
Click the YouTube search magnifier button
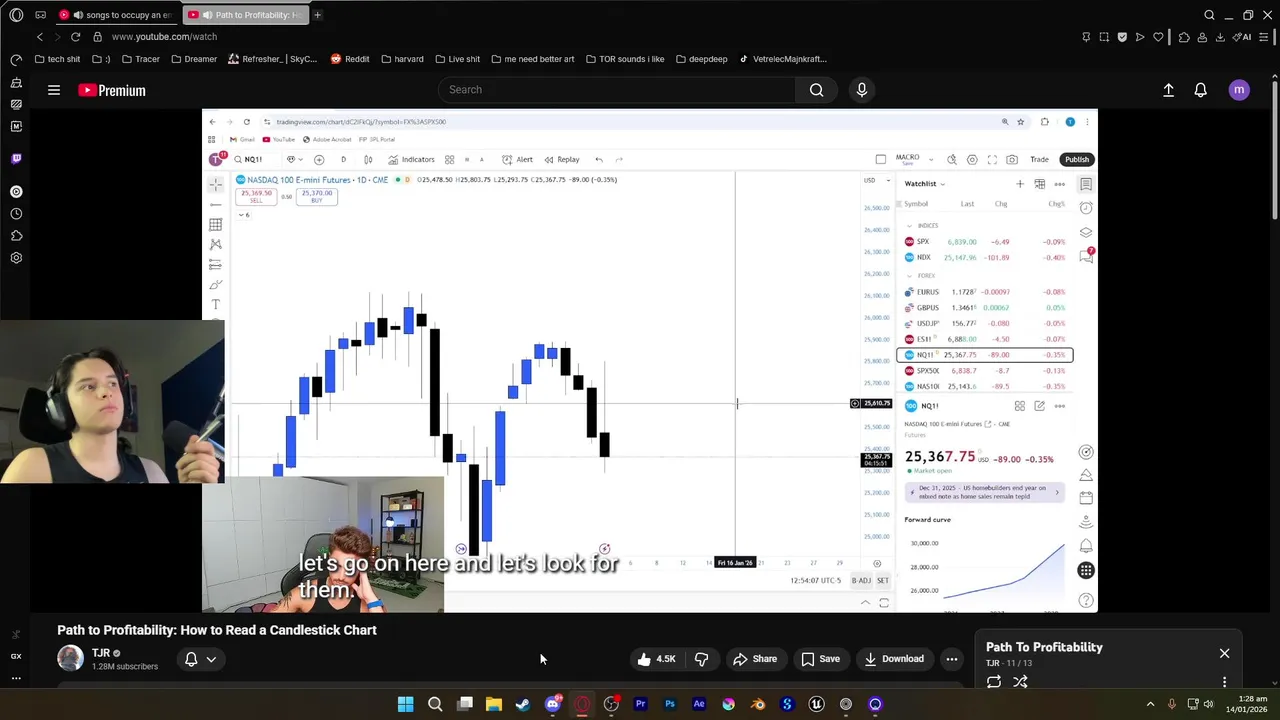point(816,90)
